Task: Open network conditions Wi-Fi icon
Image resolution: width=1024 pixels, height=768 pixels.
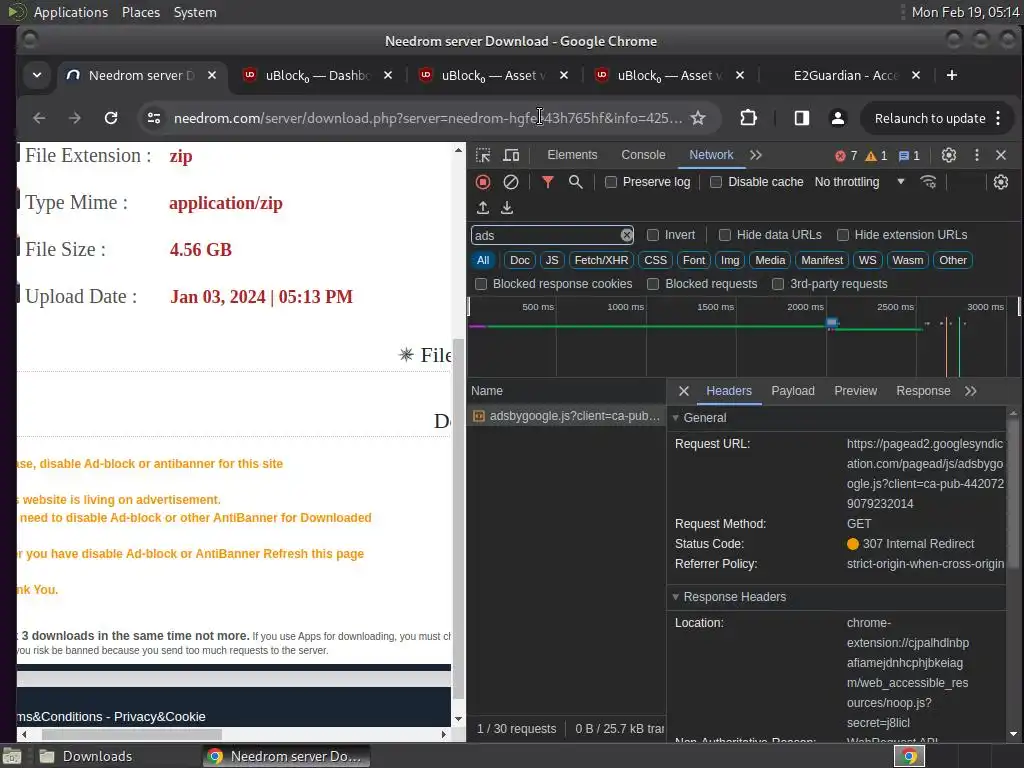Action: (928, 182)
